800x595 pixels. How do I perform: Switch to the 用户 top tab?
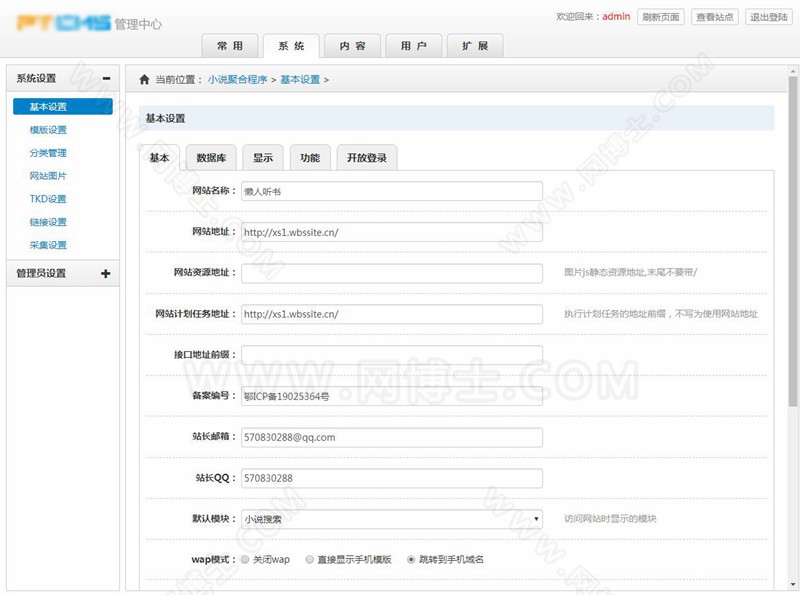[414, 46]
